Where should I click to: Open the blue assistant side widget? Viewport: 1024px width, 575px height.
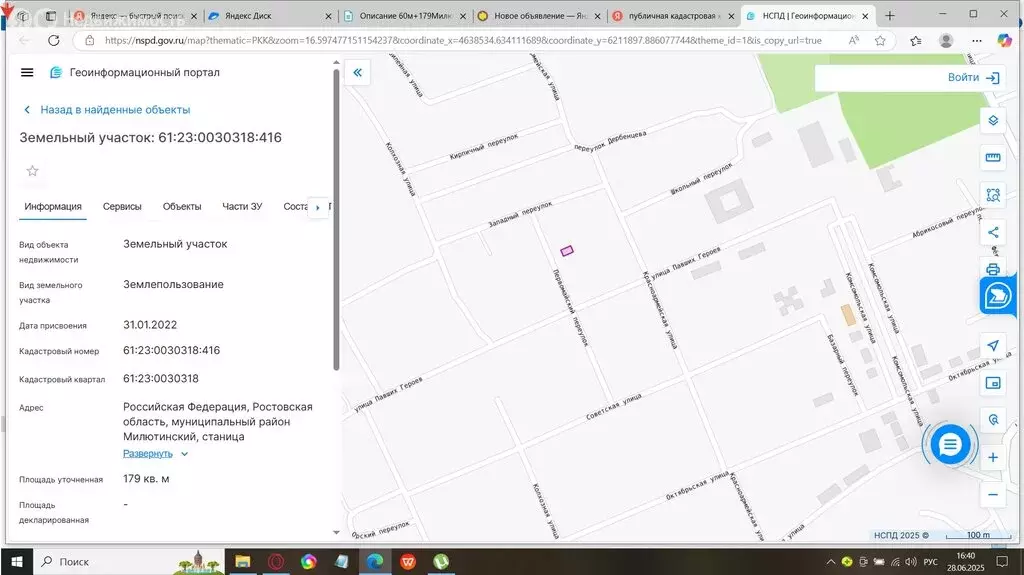point(997,296)
